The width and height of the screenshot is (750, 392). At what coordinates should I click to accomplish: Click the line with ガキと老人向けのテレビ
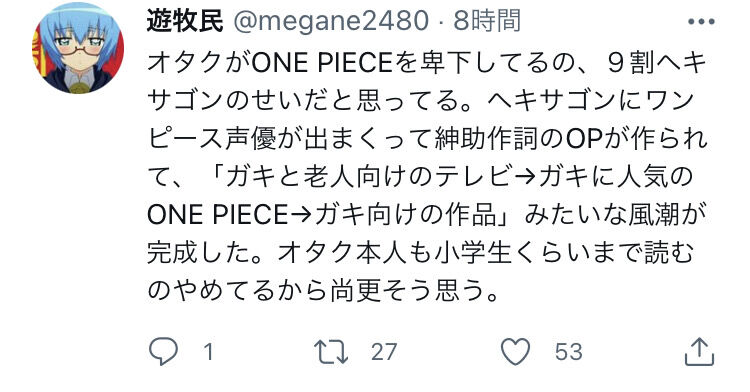tap(420, 177)
